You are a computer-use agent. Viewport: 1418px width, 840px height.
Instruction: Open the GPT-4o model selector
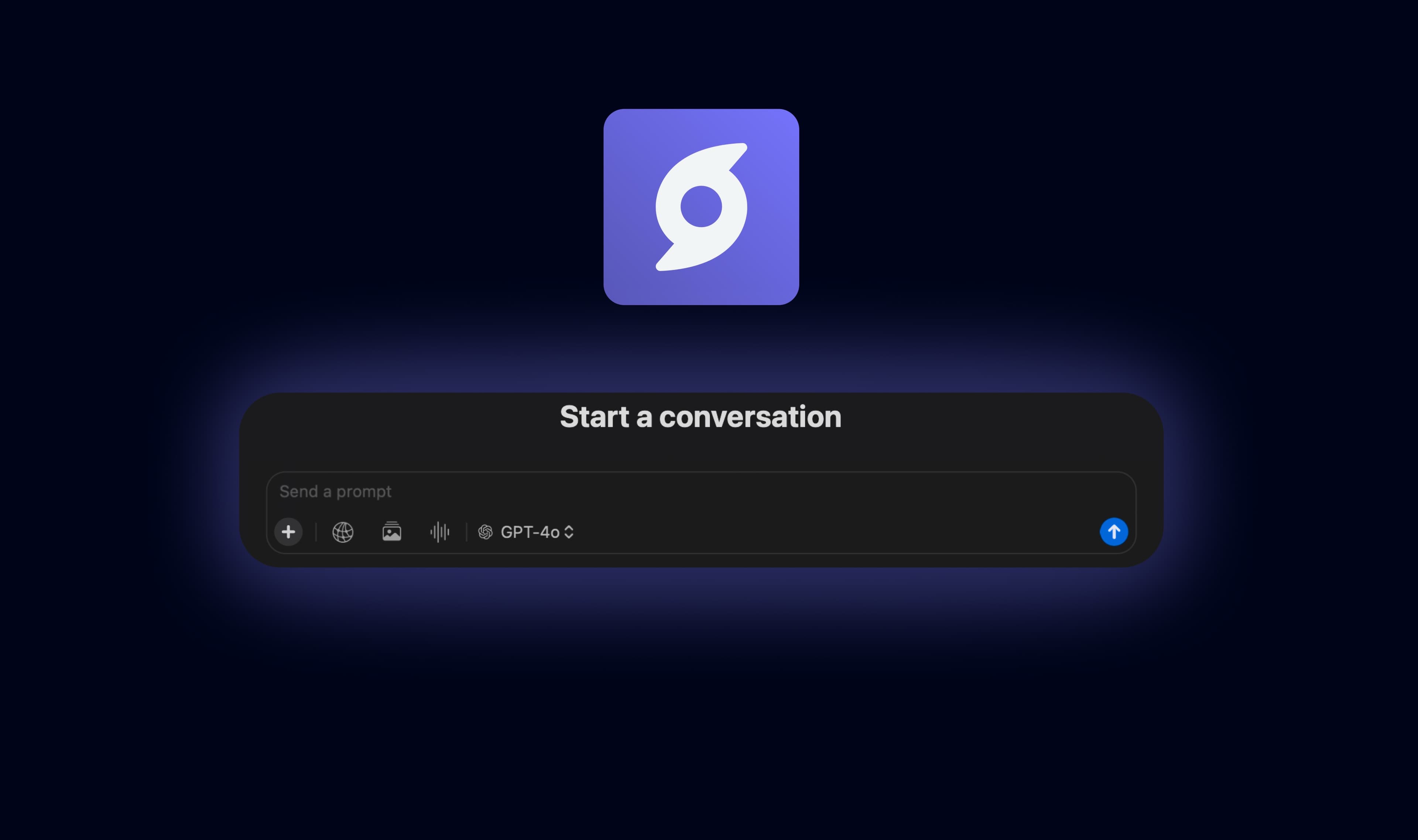[527, 532]
